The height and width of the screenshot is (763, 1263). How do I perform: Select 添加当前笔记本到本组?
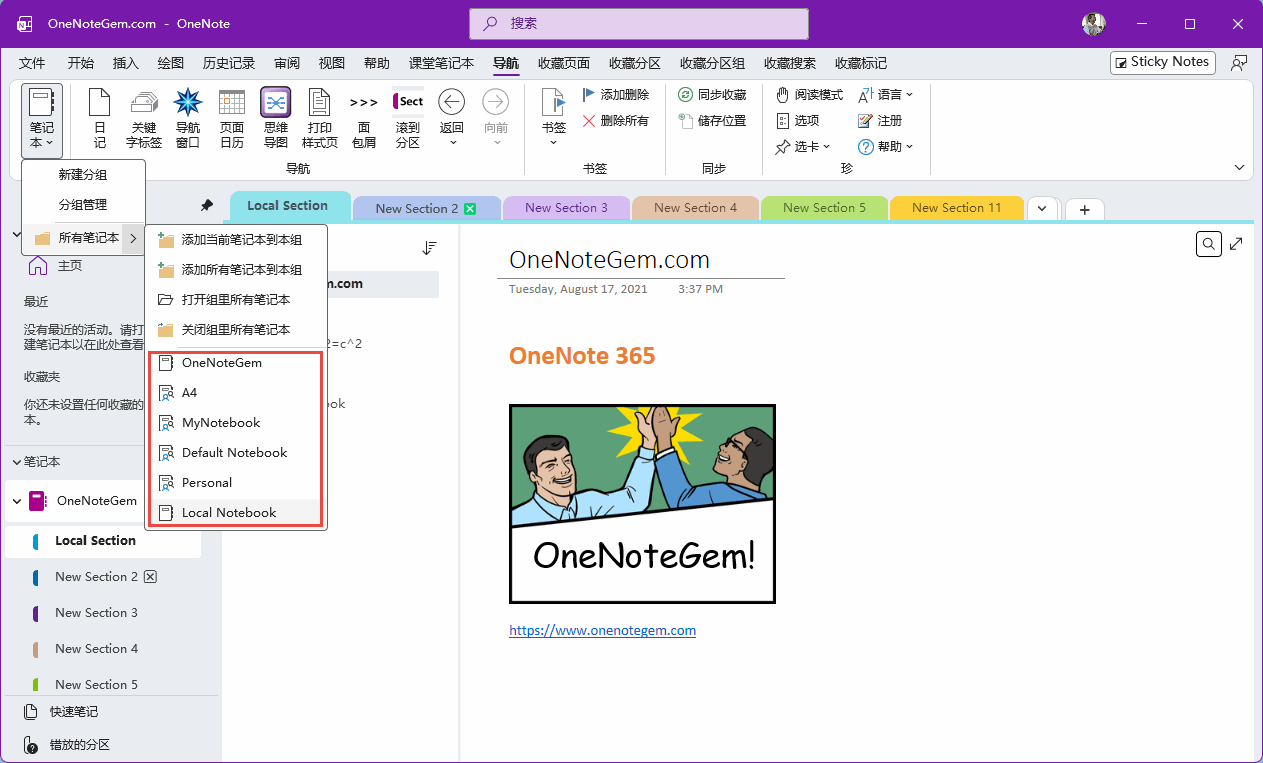(236, 240)
